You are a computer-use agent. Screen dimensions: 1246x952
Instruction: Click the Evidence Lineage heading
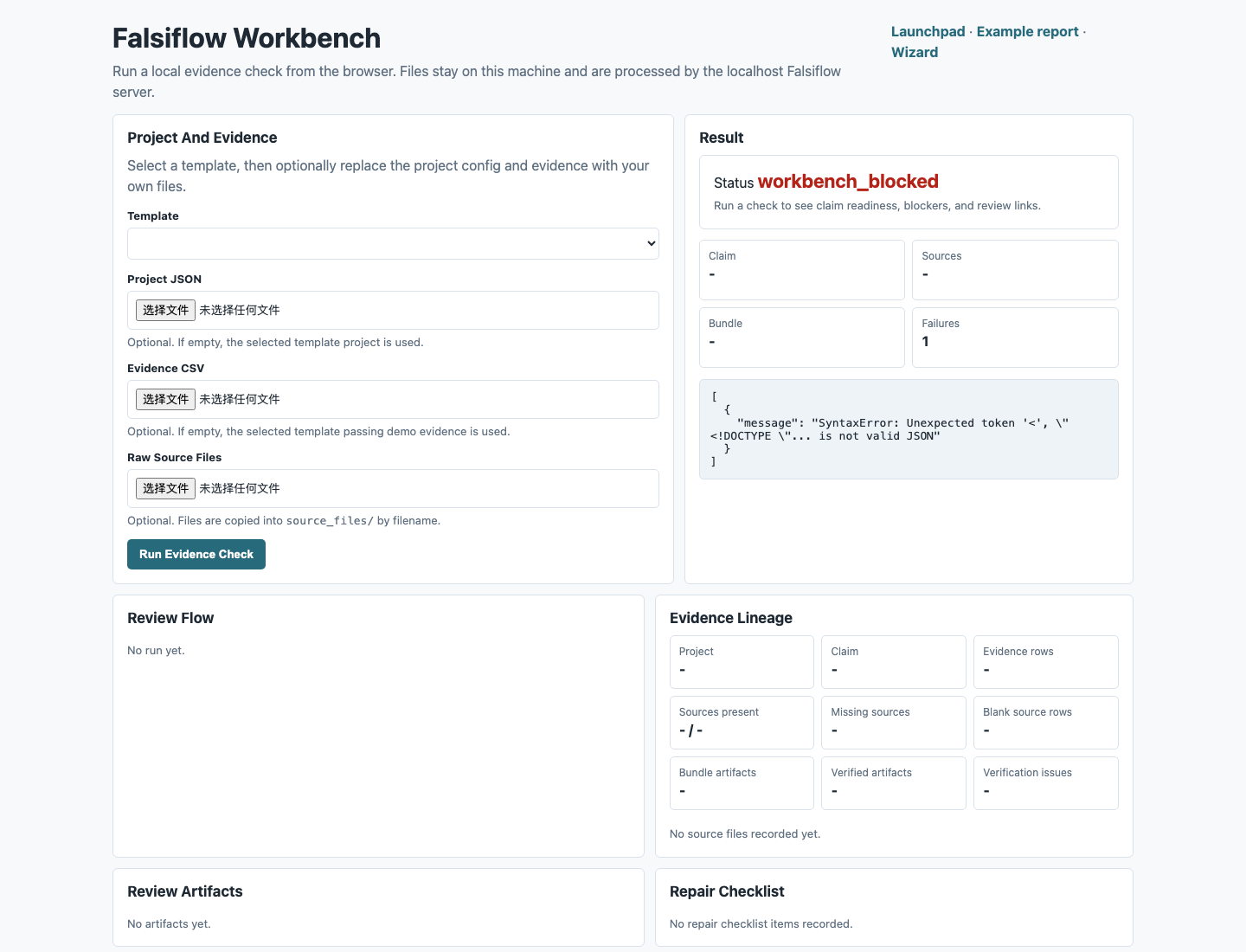(x=731, y=618)
